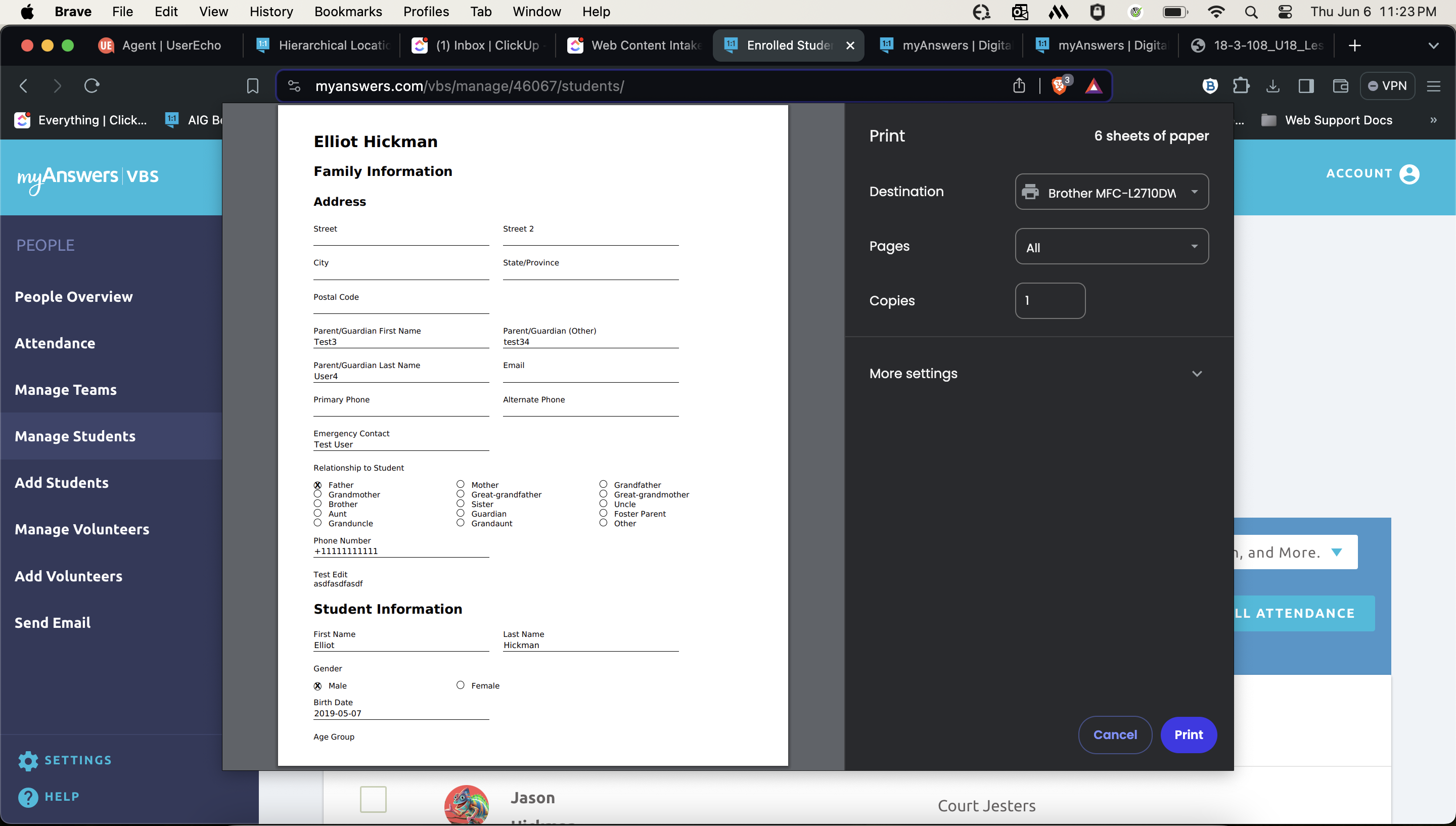
Task: Show more bookmarks double-chevron
Action: tap(1433, 120)
